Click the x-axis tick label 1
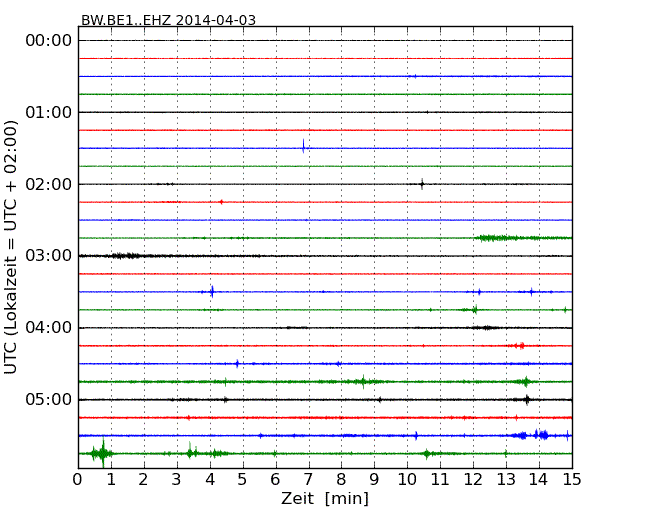The height and width of the screenshot is (520, 650). point(111,480)
